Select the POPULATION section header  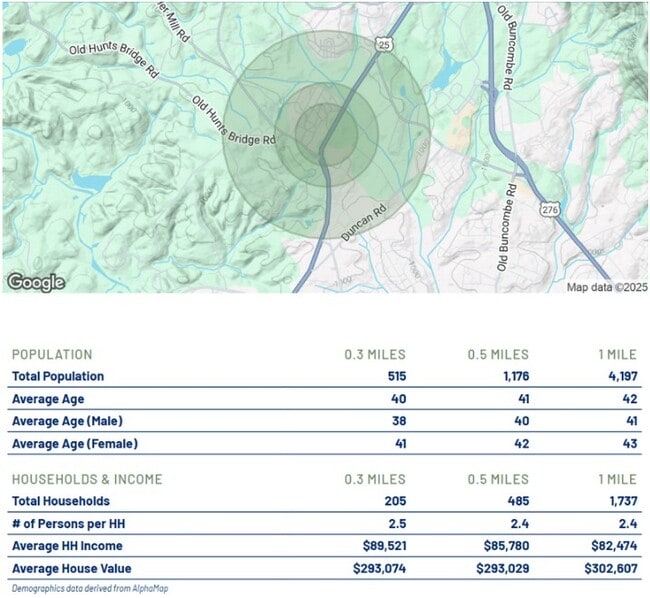pos(51,354)
